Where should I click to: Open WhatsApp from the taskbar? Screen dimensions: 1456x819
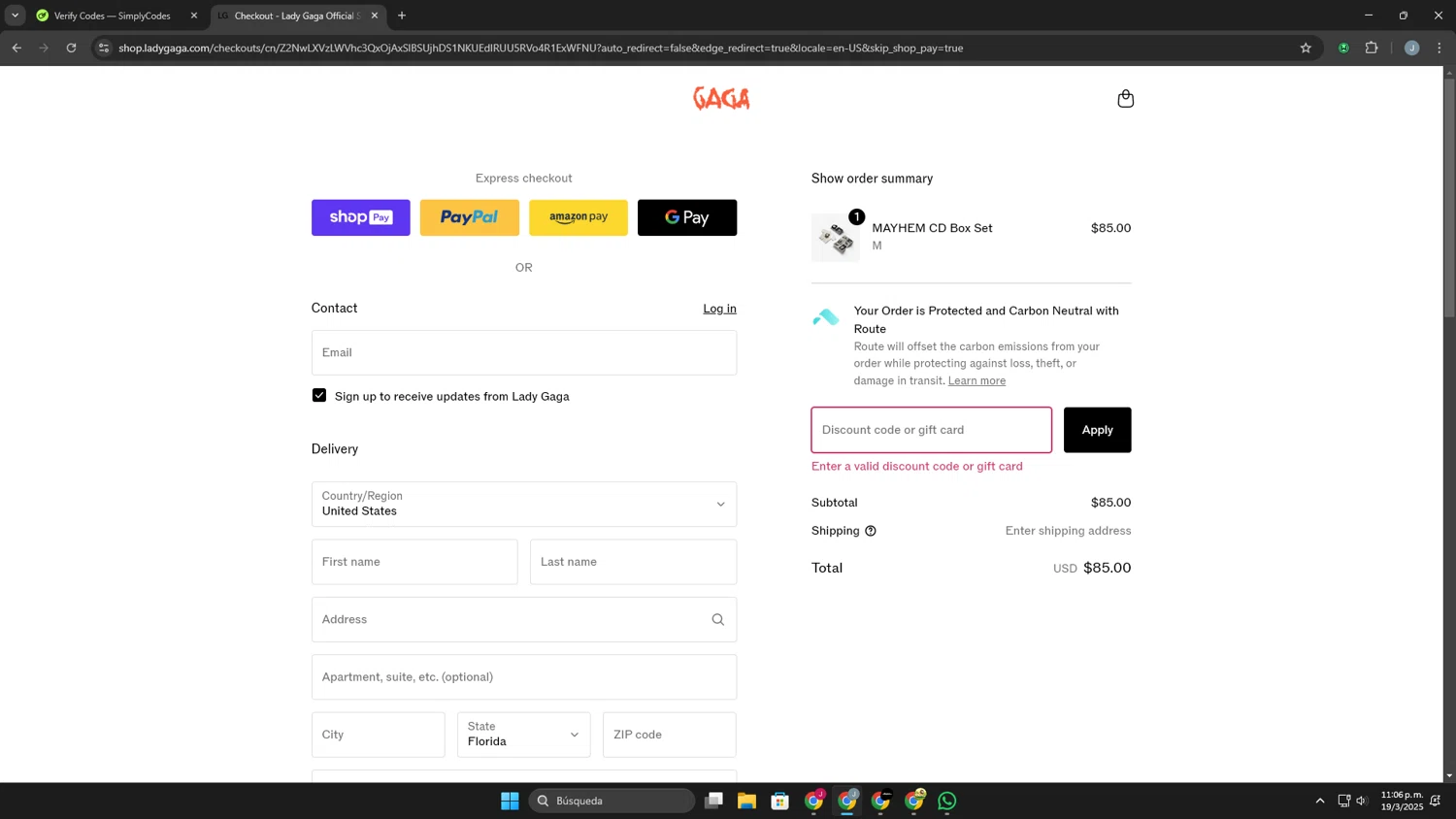[947, 801]
